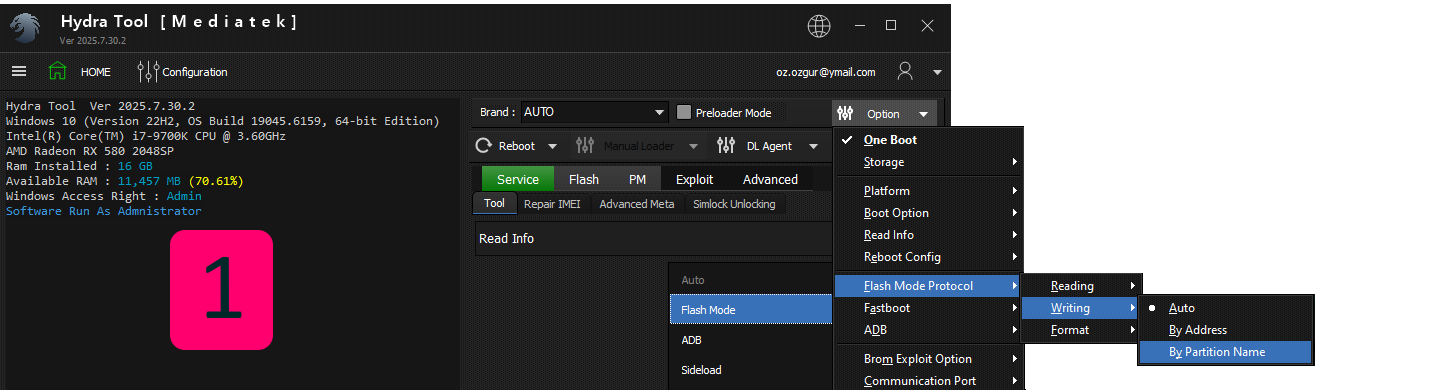Open the Format submenu
1440x390 pixels.
pyautogui.click(x=1082, y=330)
